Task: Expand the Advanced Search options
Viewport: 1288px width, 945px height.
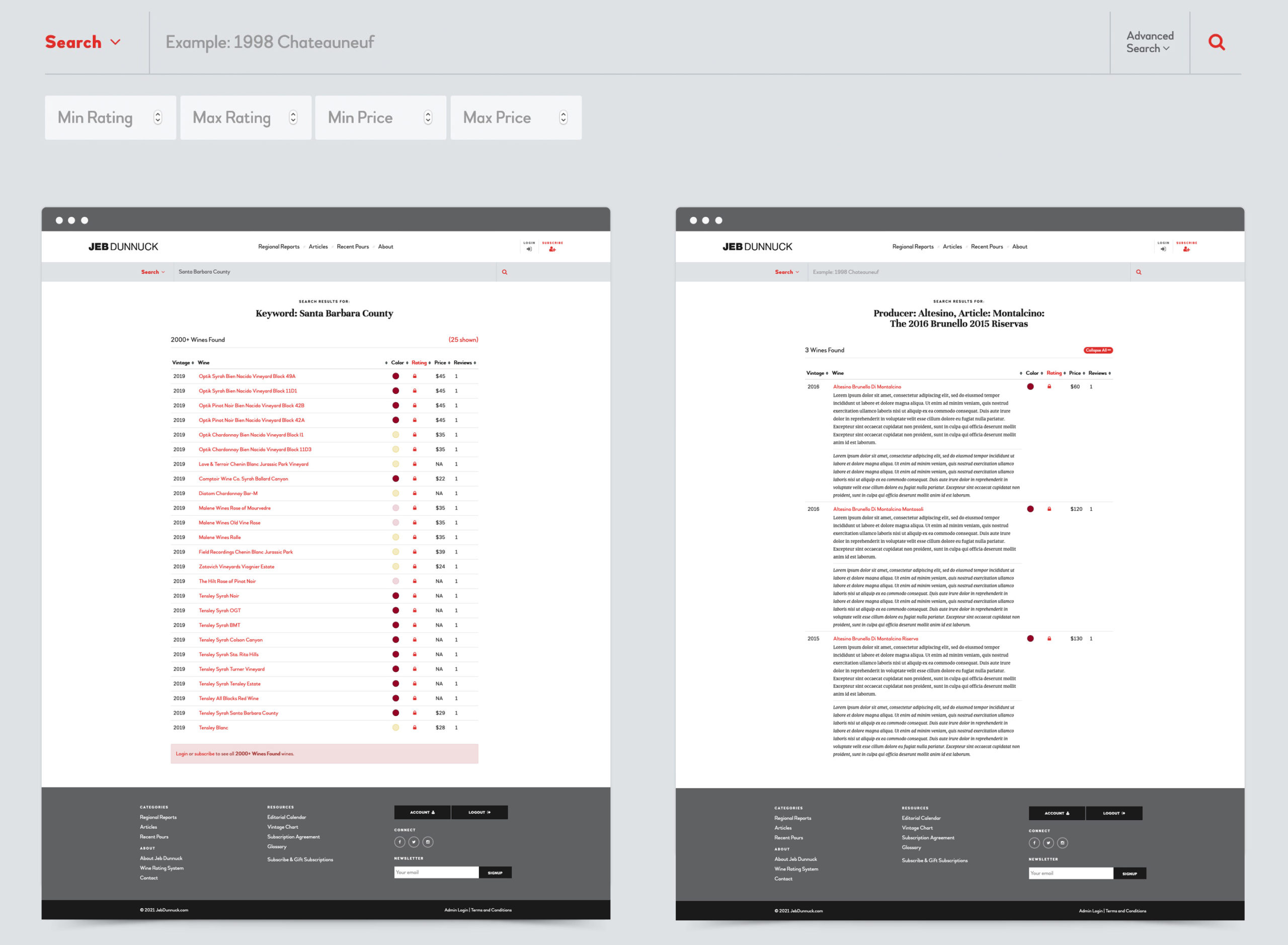Action: 1150,42
